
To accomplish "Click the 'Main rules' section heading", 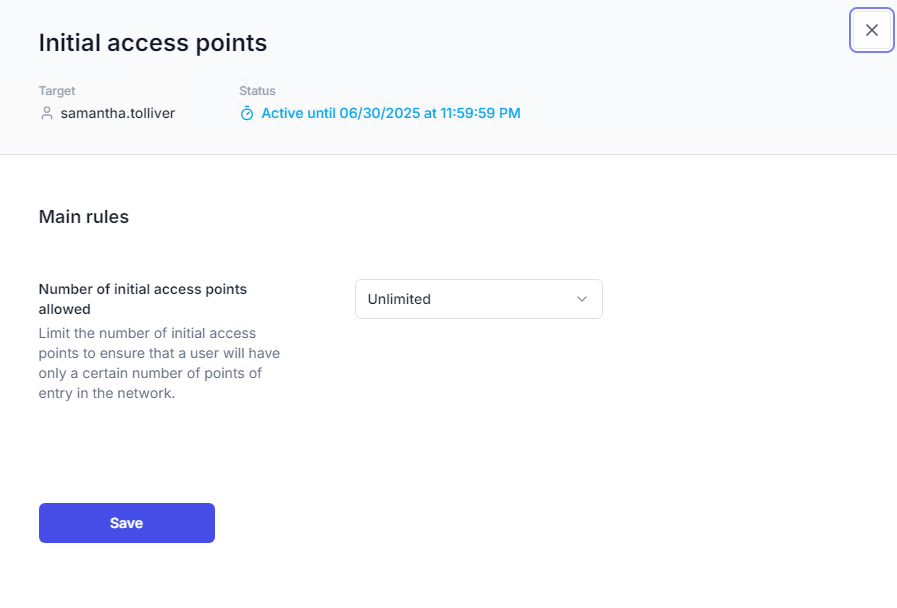I will coord(83,216).
